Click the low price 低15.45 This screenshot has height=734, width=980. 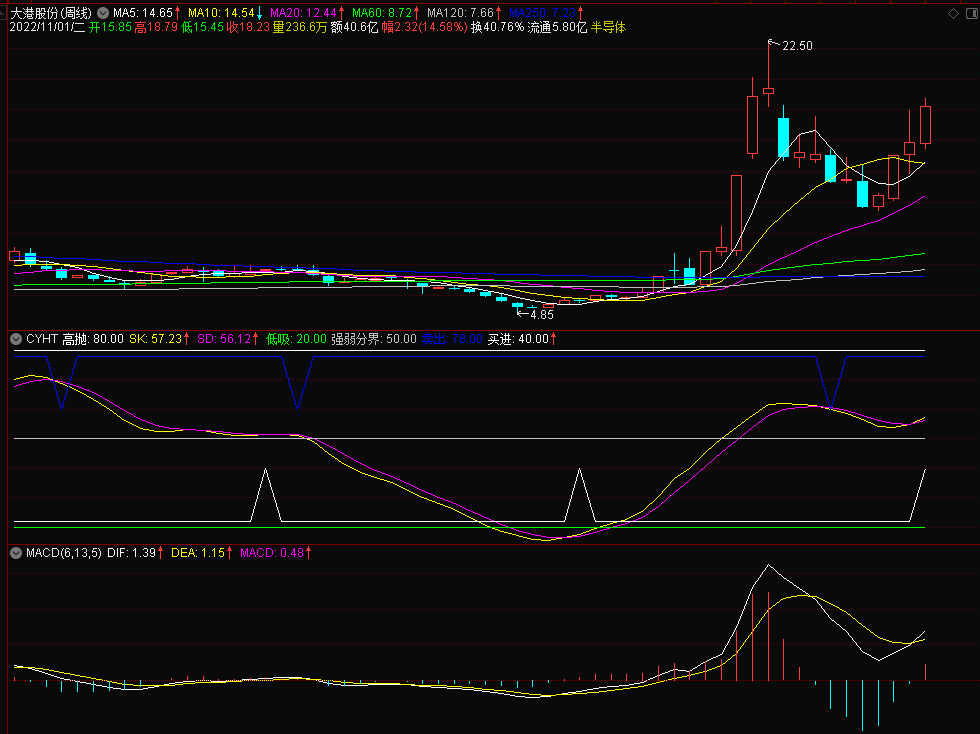202,27
